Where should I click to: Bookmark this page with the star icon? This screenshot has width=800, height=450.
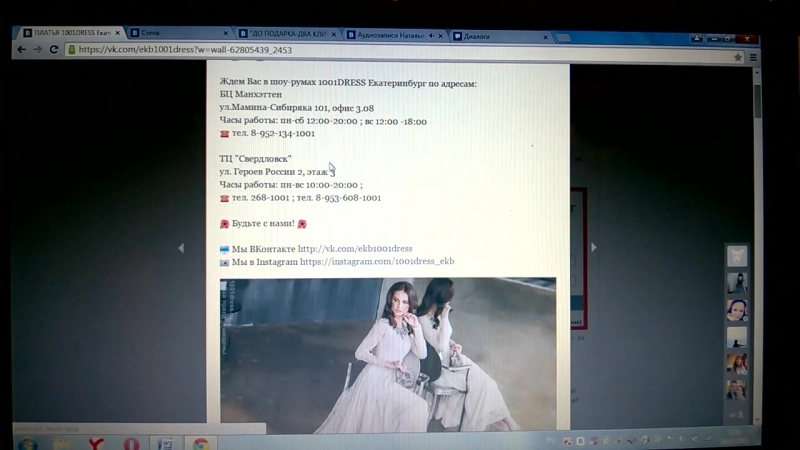pos(738,57)
